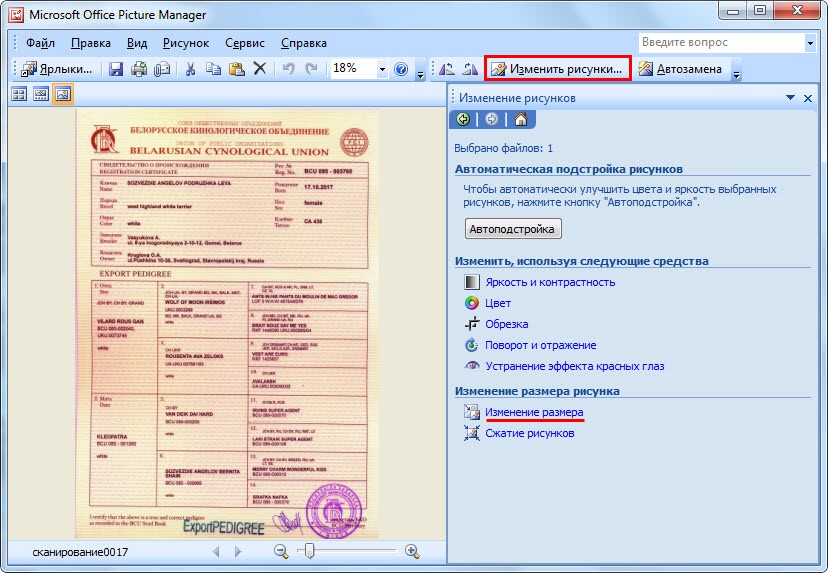Open the Изменение размера link
Viewport: 828px width, 573px height.
[x=534, y=412]
